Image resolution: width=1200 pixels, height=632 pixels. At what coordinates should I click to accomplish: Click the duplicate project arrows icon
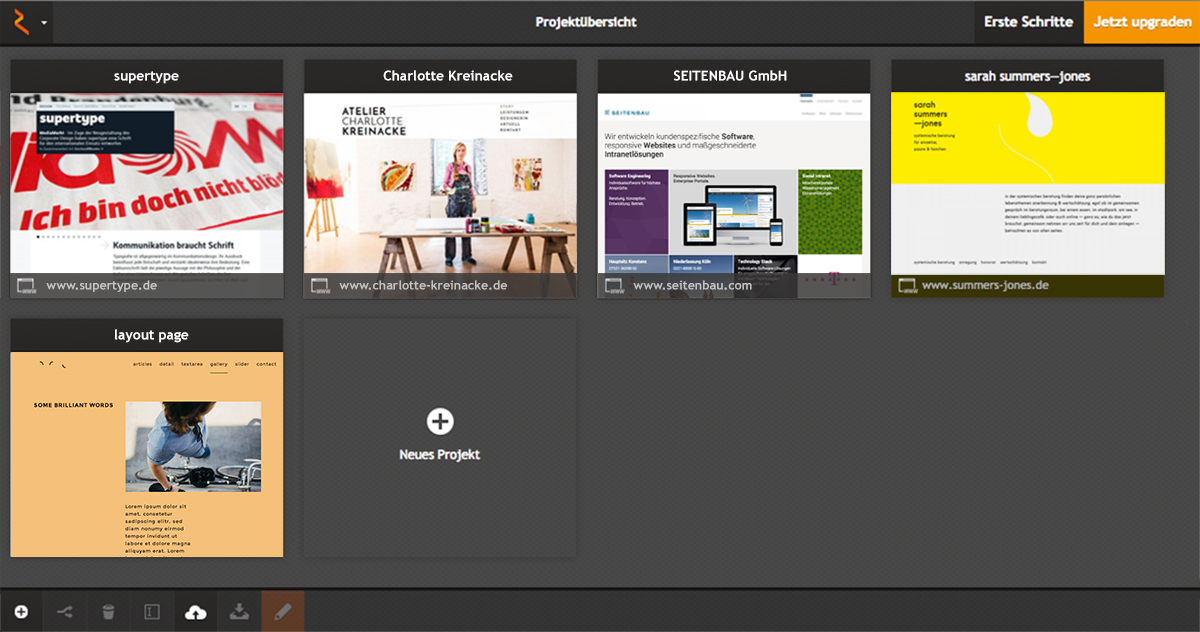tap(65, 612)
